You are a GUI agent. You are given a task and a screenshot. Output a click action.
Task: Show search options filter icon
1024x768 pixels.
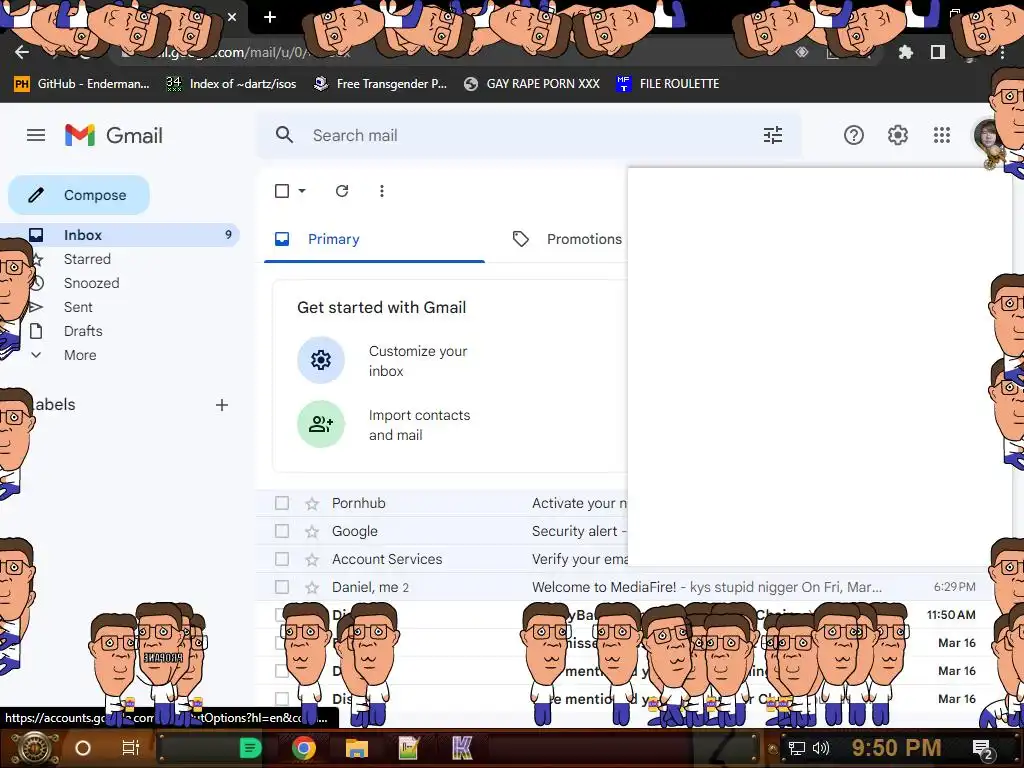(x=773, y=135)
